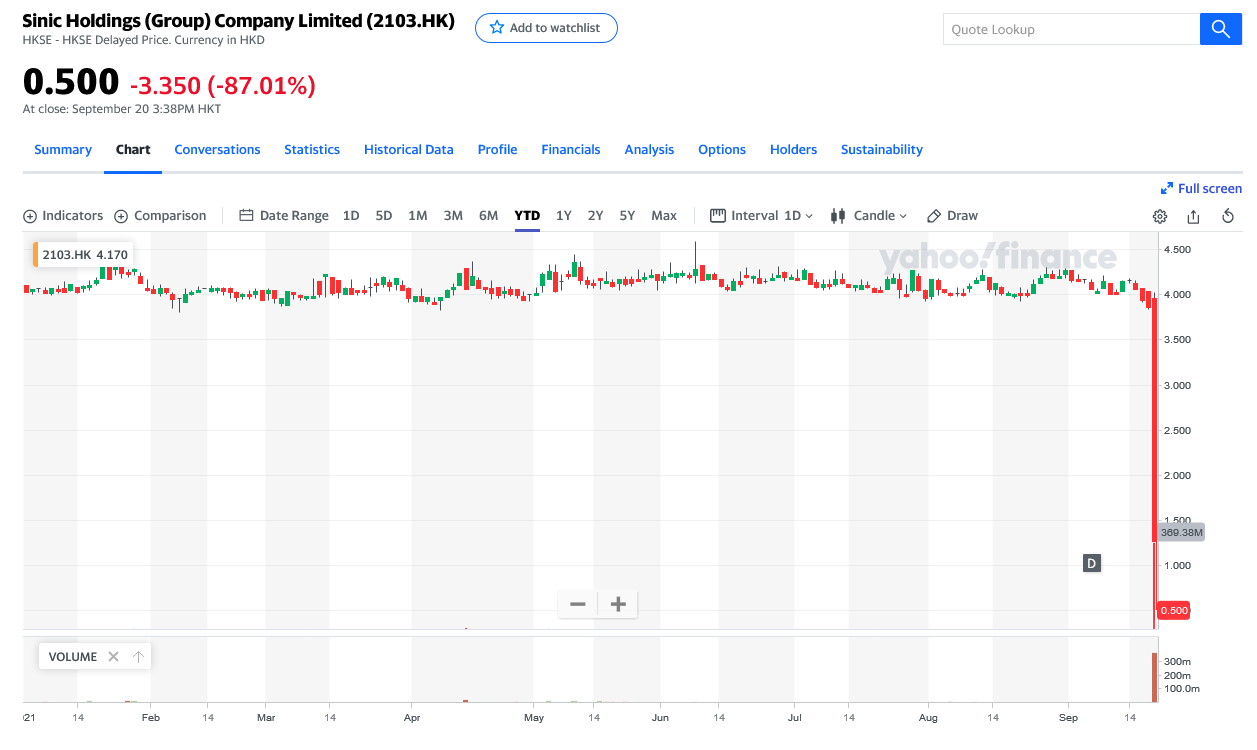Click the HKSE Delayed Price note

[143, 40]
